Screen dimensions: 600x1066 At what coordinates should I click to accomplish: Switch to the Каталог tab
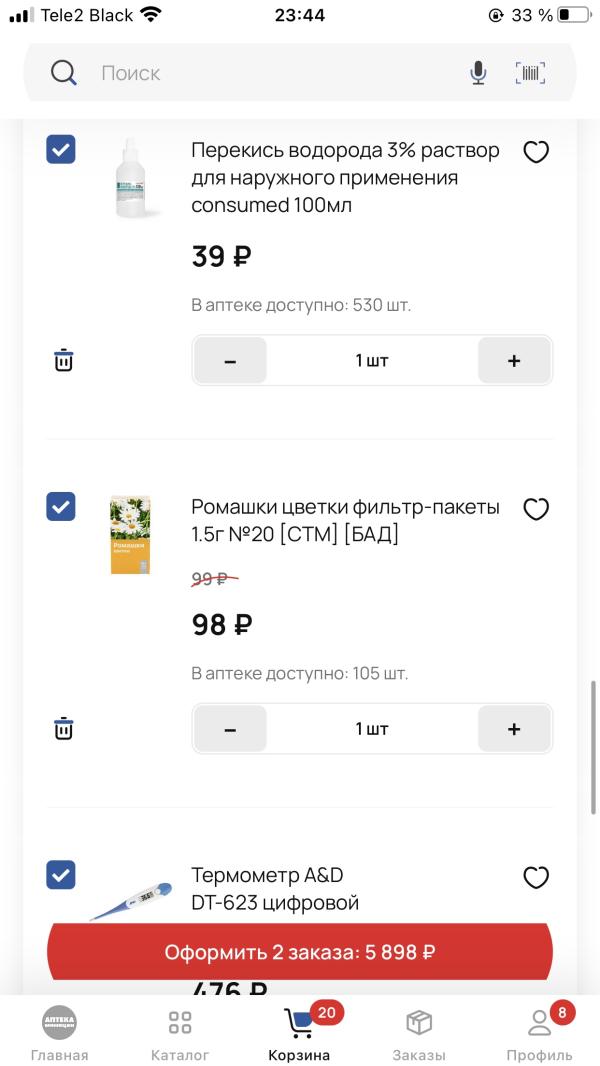coord(179,1035)
